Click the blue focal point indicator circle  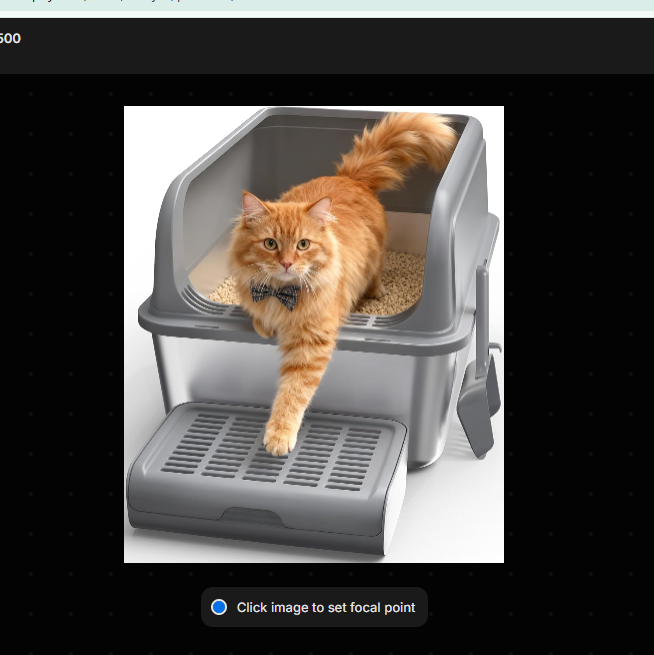click(x=219, y=607)
